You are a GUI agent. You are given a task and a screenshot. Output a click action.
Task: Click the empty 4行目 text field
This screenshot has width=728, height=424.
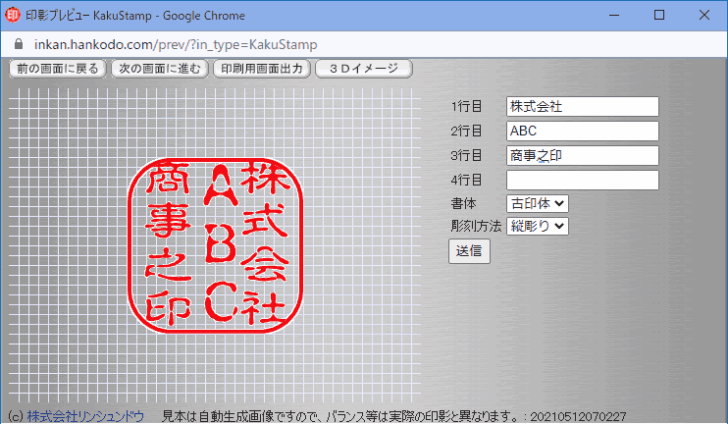pyautogui.click(x=582, y=180)
